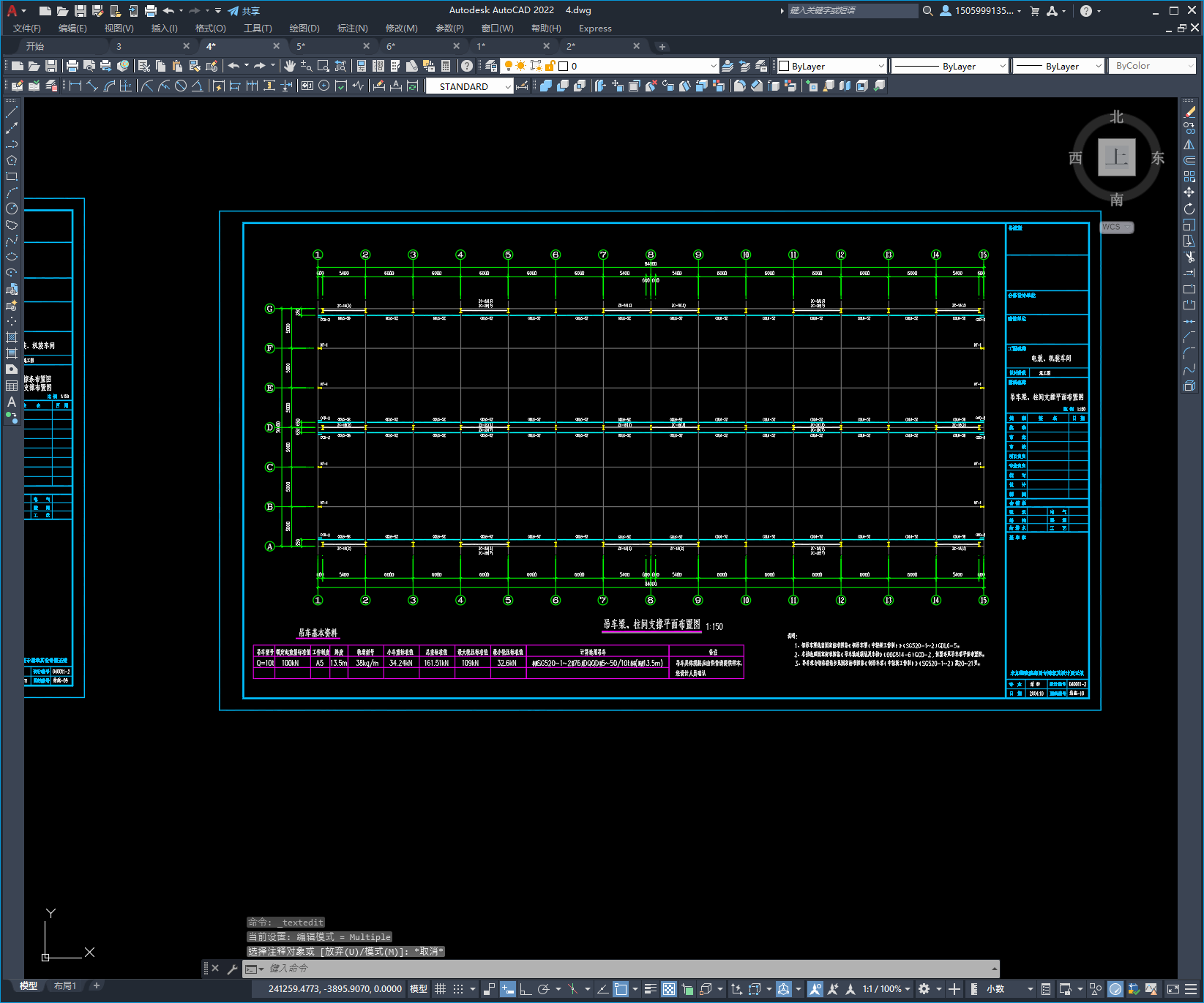Click the Linear dimension tool
The height and width of the screenshot is (1003, 1204).
point(75,86)
